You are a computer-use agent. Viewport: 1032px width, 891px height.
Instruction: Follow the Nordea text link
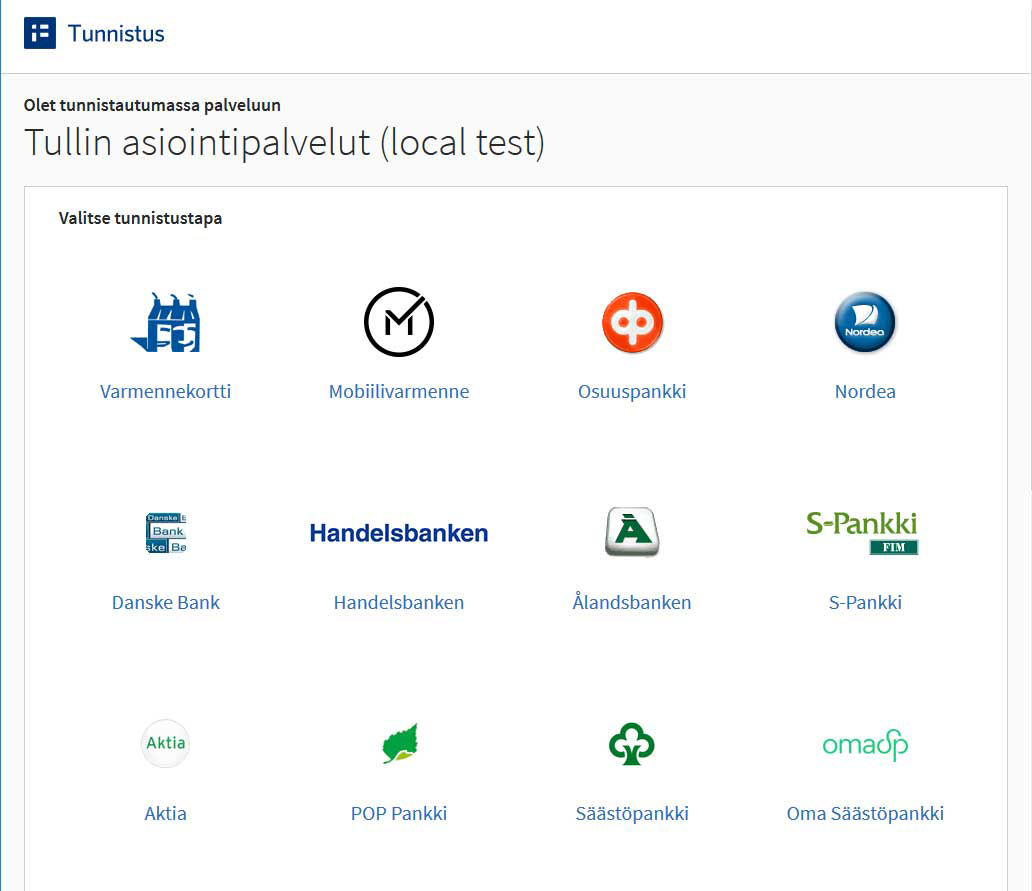(x=865, y=392)
